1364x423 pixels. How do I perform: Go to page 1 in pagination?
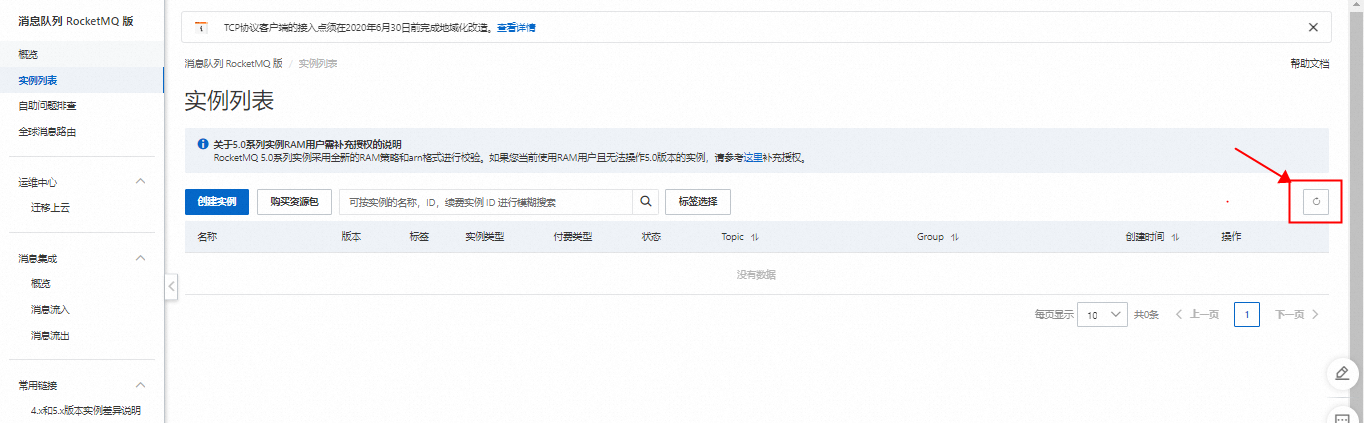click(x=1247, y=314)
